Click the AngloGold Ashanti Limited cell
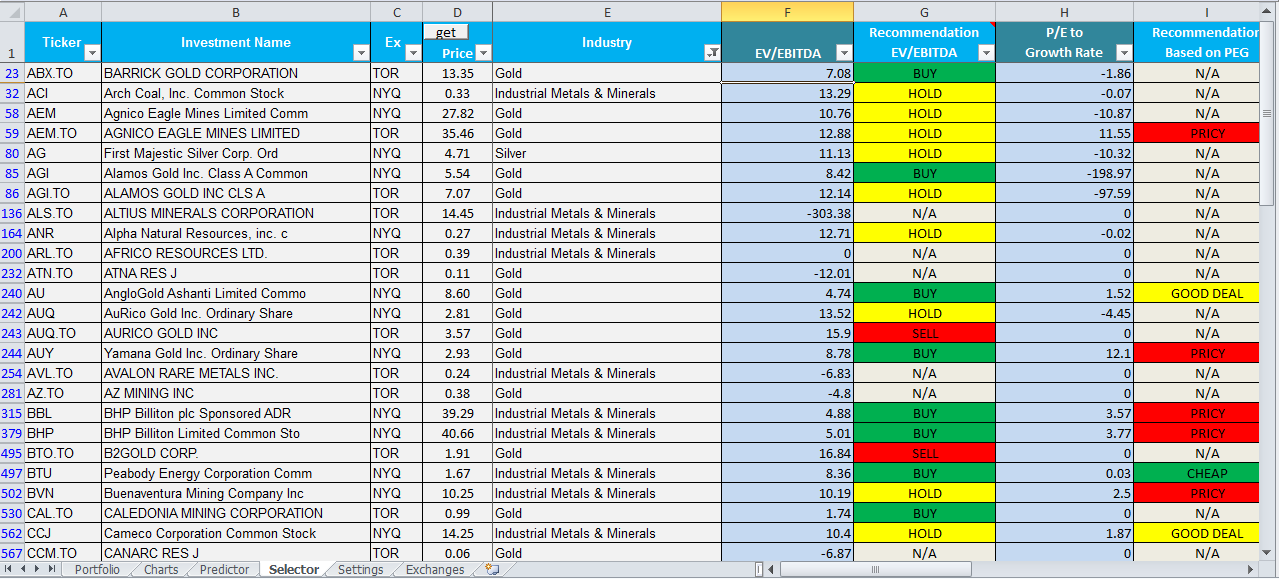 pyautogui.click(x=236, y=293)
